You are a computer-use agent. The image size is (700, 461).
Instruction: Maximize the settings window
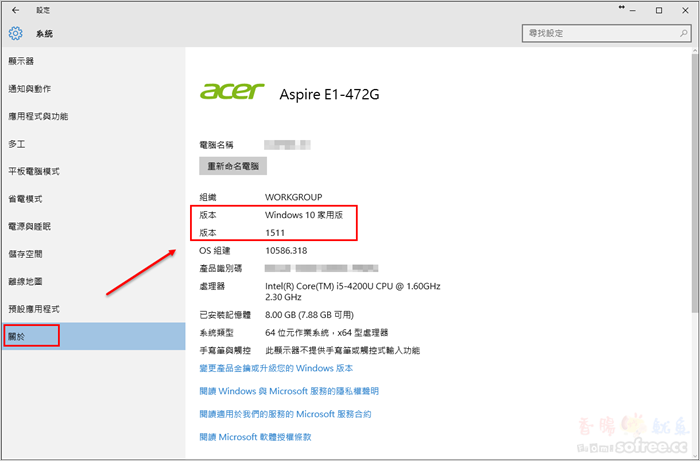pos(659,11)
